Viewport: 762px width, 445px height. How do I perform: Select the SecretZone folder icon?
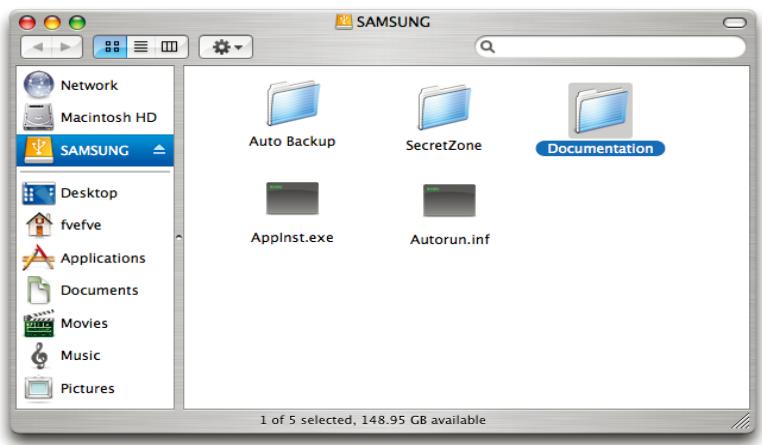444,107
